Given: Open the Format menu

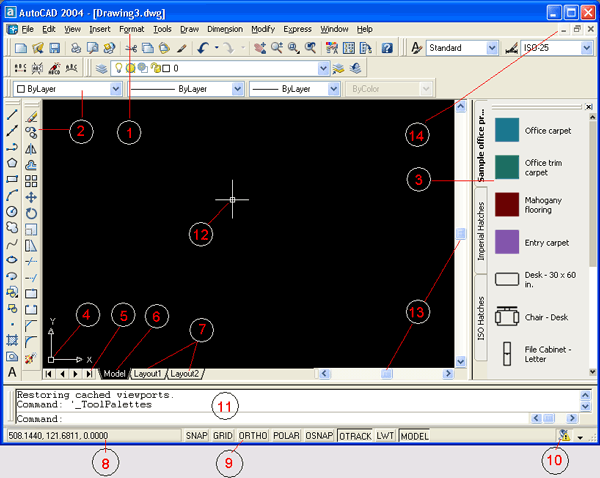Looking at the screenshot, I should [x=131, y=29].
